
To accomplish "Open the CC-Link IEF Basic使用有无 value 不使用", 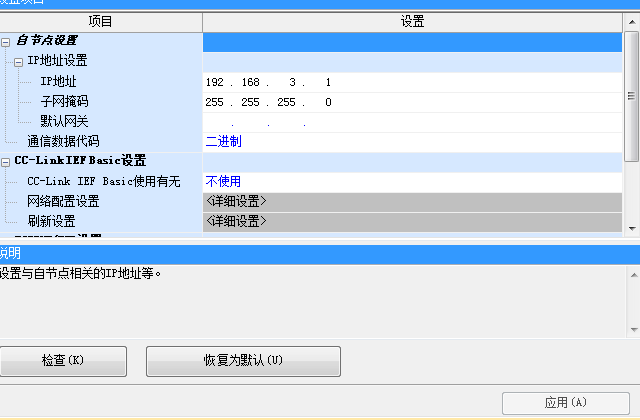I will click(x=410, y=181).
